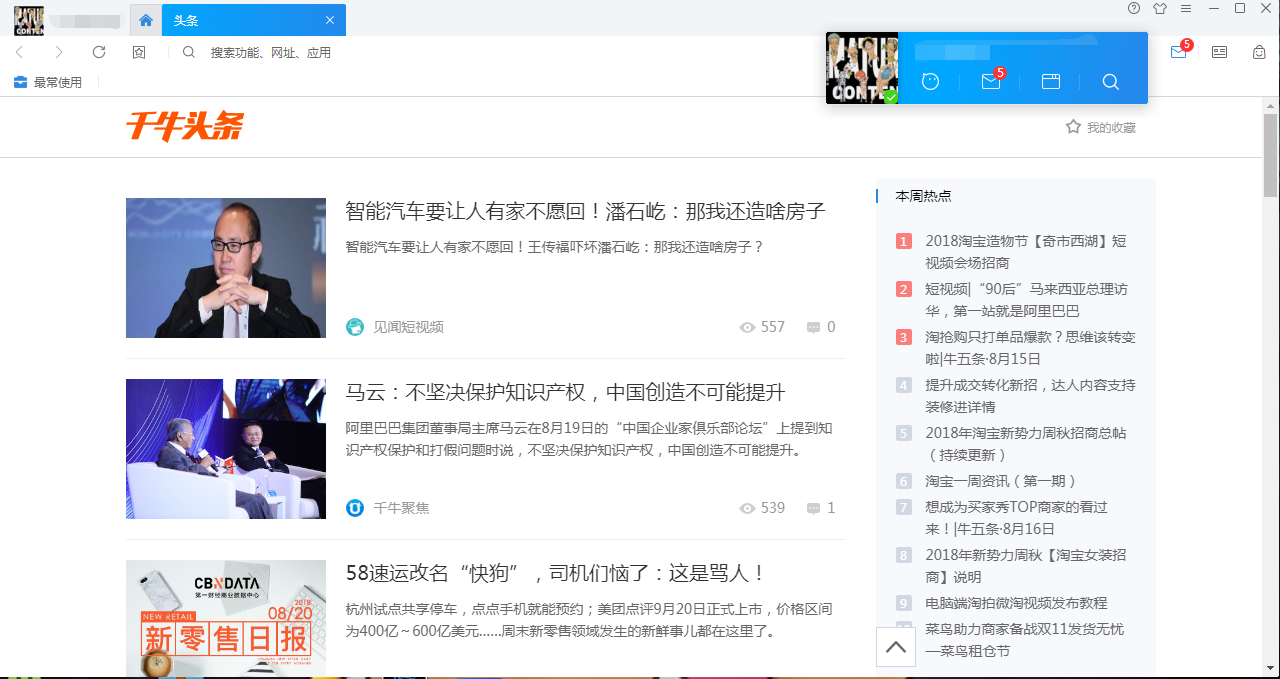Screen dimensions: 1280x679
Task: Close the 头条 tab
Action: 330,20
